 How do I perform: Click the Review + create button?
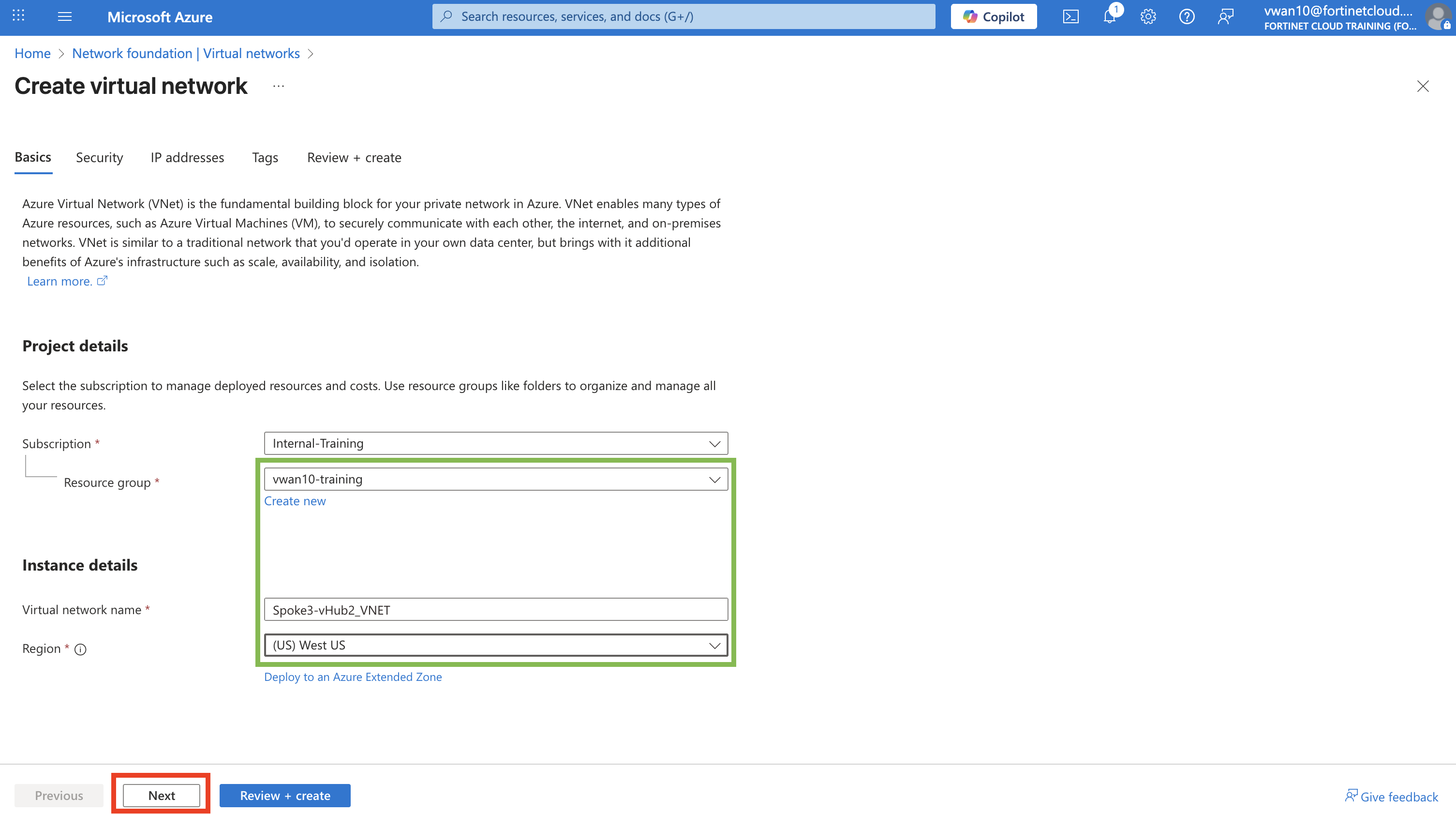click(x=285, y=795)
